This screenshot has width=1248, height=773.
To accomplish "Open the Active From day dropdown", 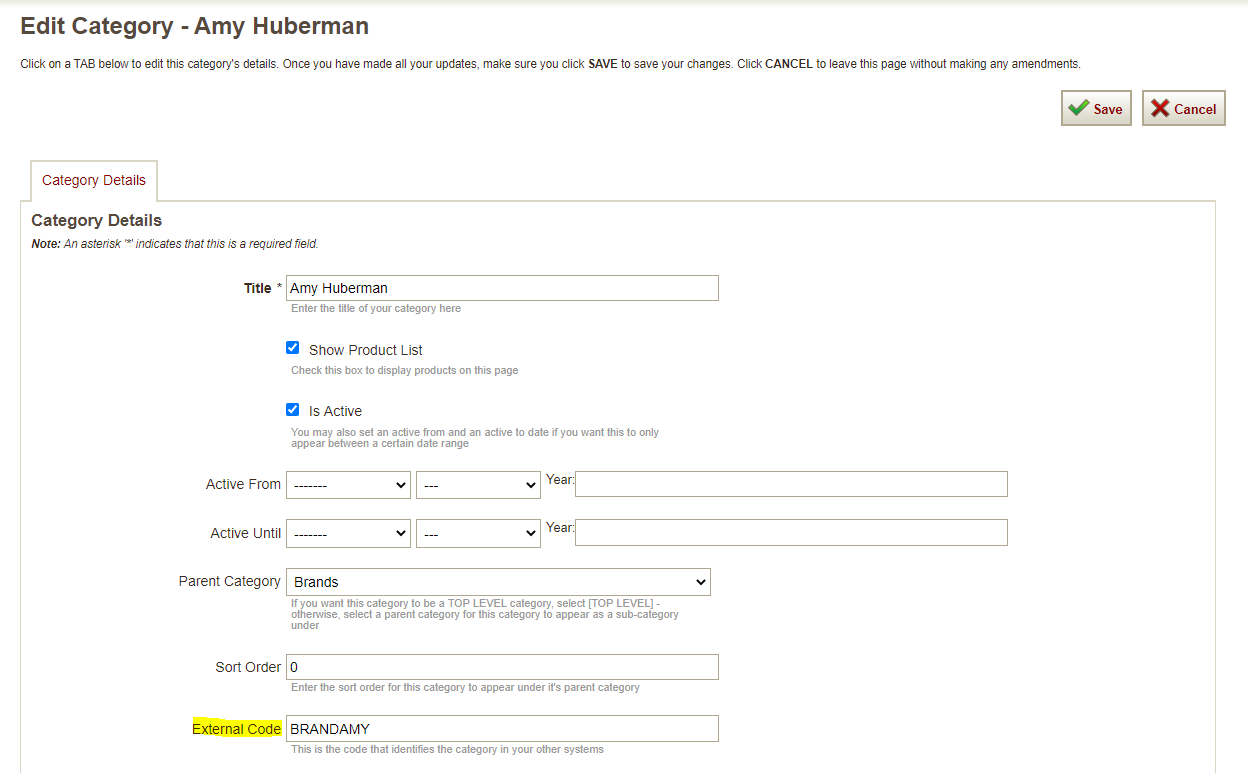I will [478, 485].
